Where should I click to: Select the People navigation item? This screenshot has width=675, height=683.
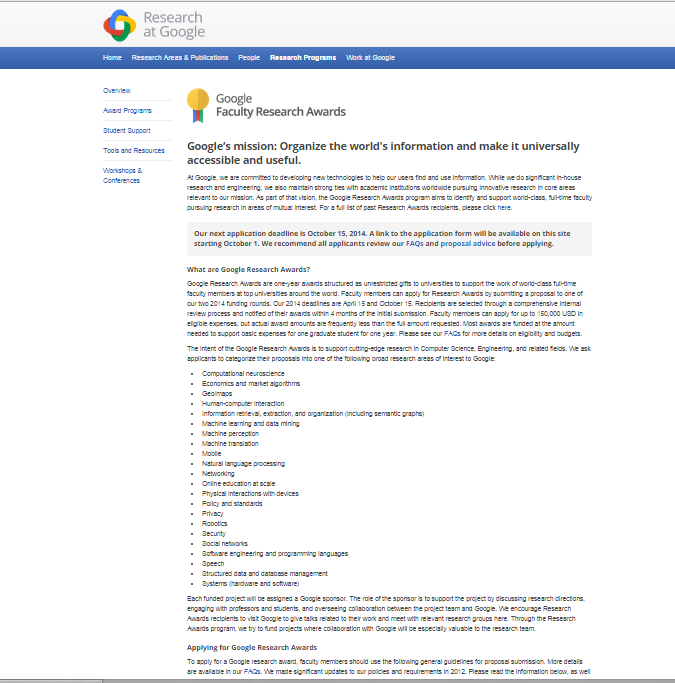249,58
